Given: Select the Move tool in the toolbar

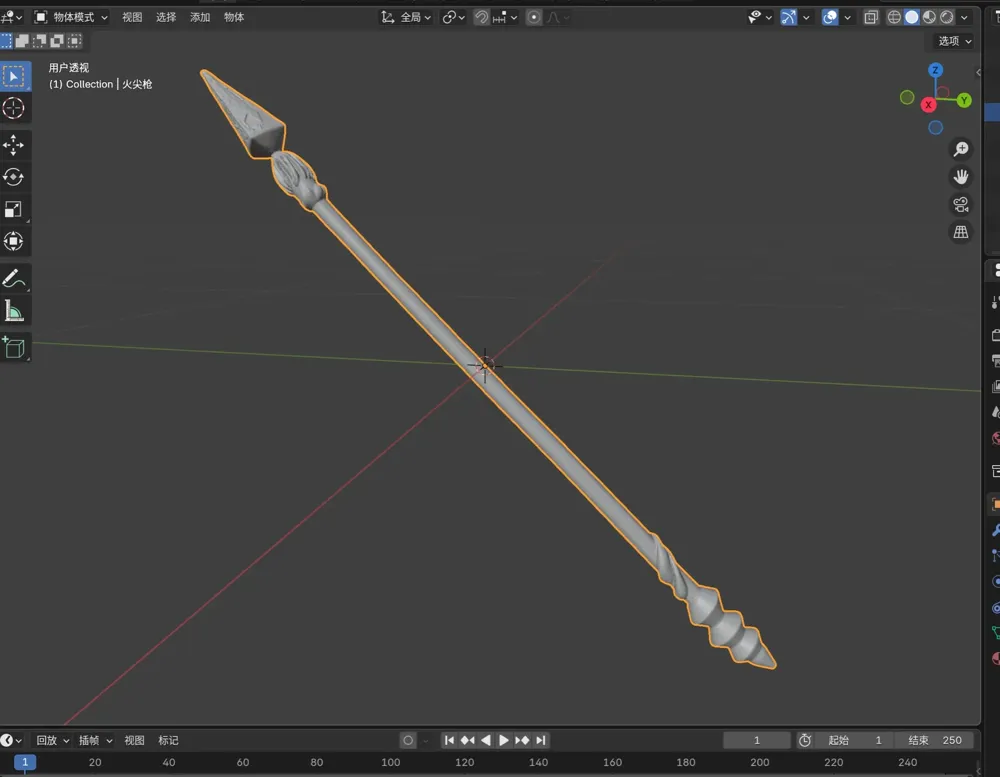Looking at the screenshot, I should click(14, 145).
